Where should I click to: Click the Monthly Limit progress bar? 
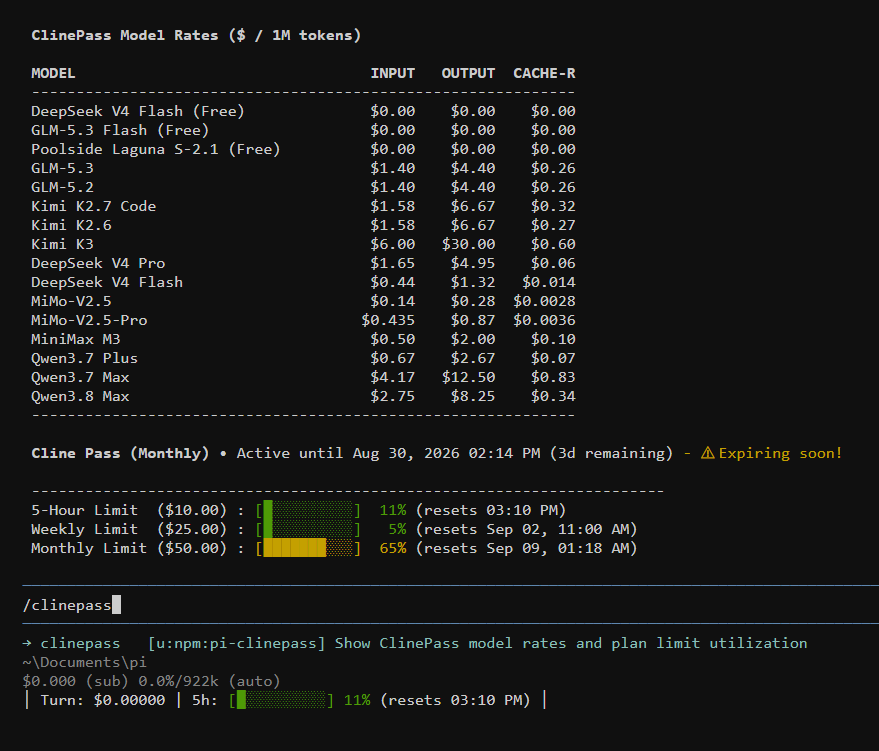coord(308,549)
